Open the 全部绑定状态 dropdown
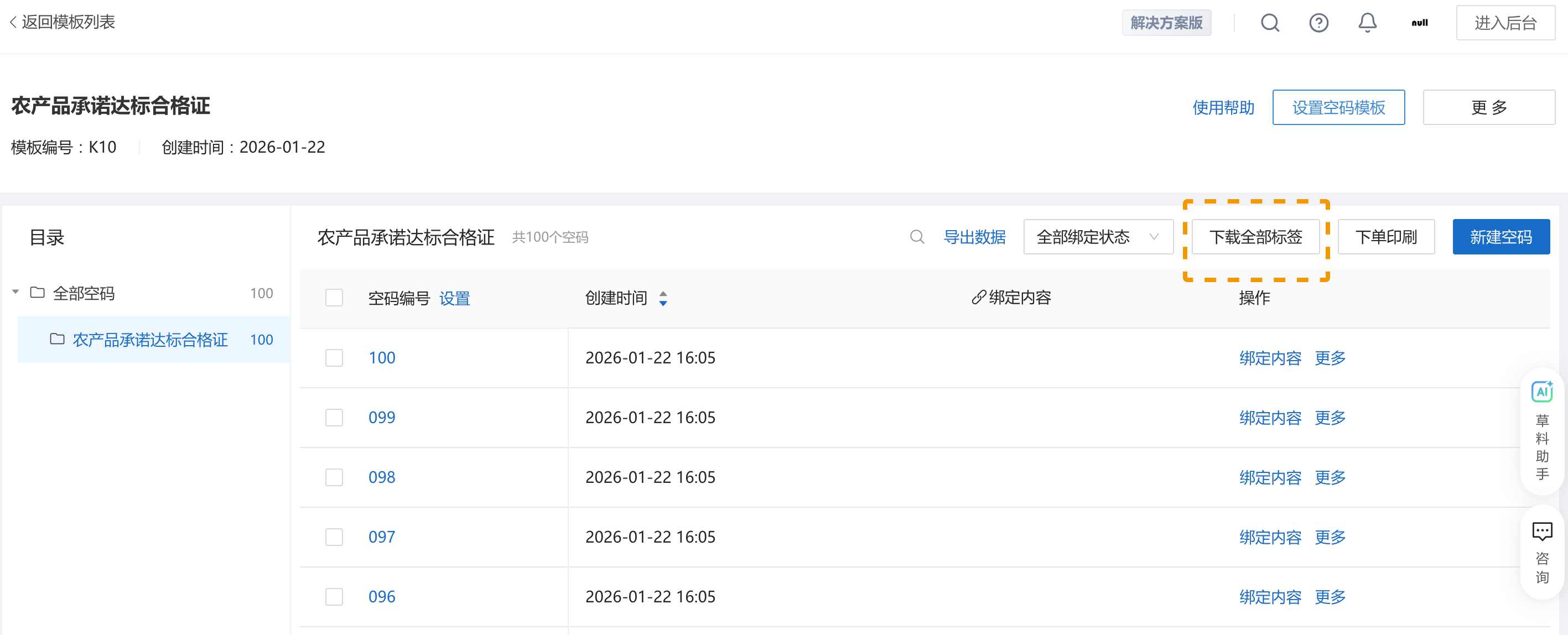This screenshot has height=635, width=1568. [1098, 237]
